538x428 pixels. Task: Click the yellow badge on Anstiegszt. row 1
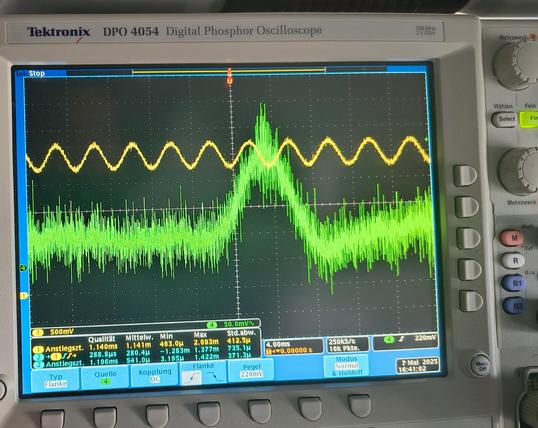pos(38,349)
